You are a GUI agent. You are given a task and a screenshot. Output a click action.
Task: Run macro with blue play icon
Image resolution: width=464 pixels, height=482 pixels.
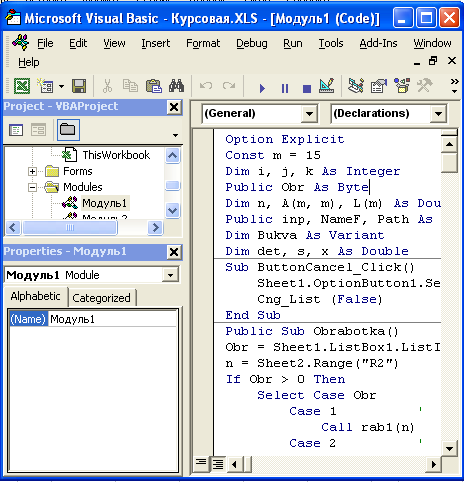262,88
